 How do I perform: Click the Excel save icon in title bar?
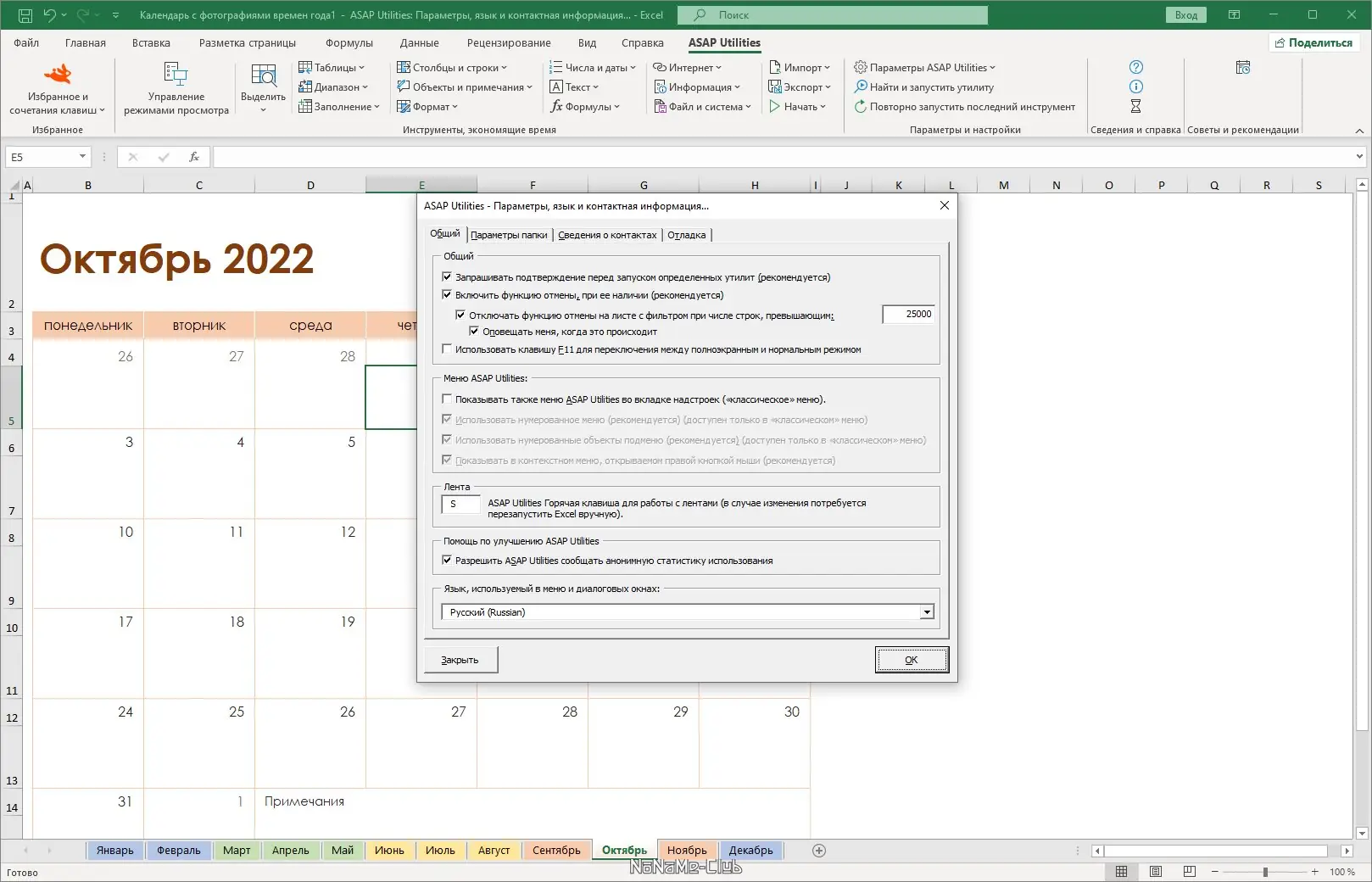[25, 14]
